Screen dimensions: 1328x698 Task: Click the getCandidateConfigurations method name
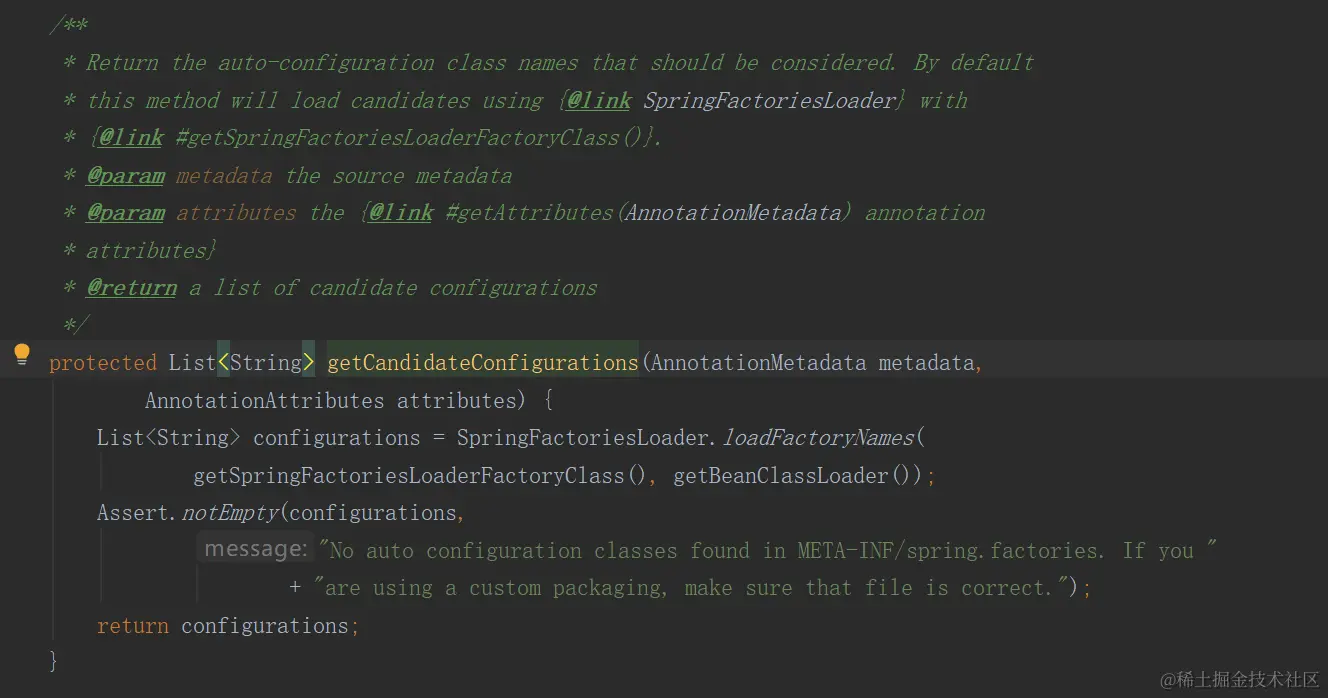click(482, 363)
